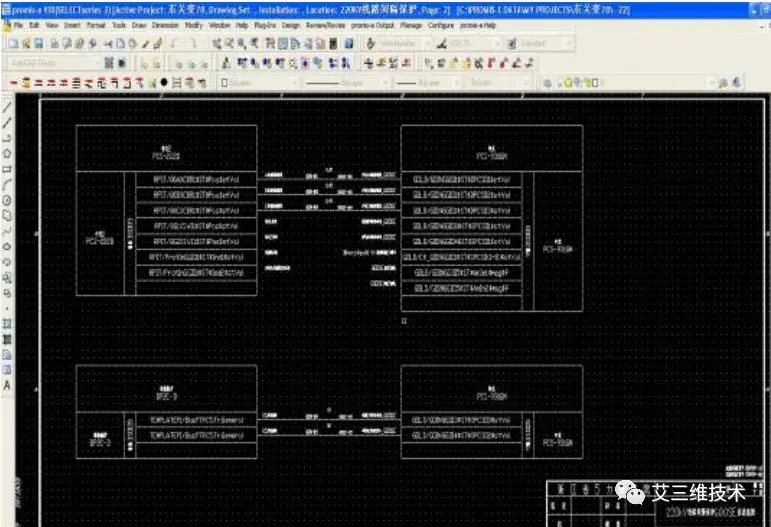The width and height of the screenshot is (771, 527).
Task: Select the Multiline Text A tool
Action: 7,385
